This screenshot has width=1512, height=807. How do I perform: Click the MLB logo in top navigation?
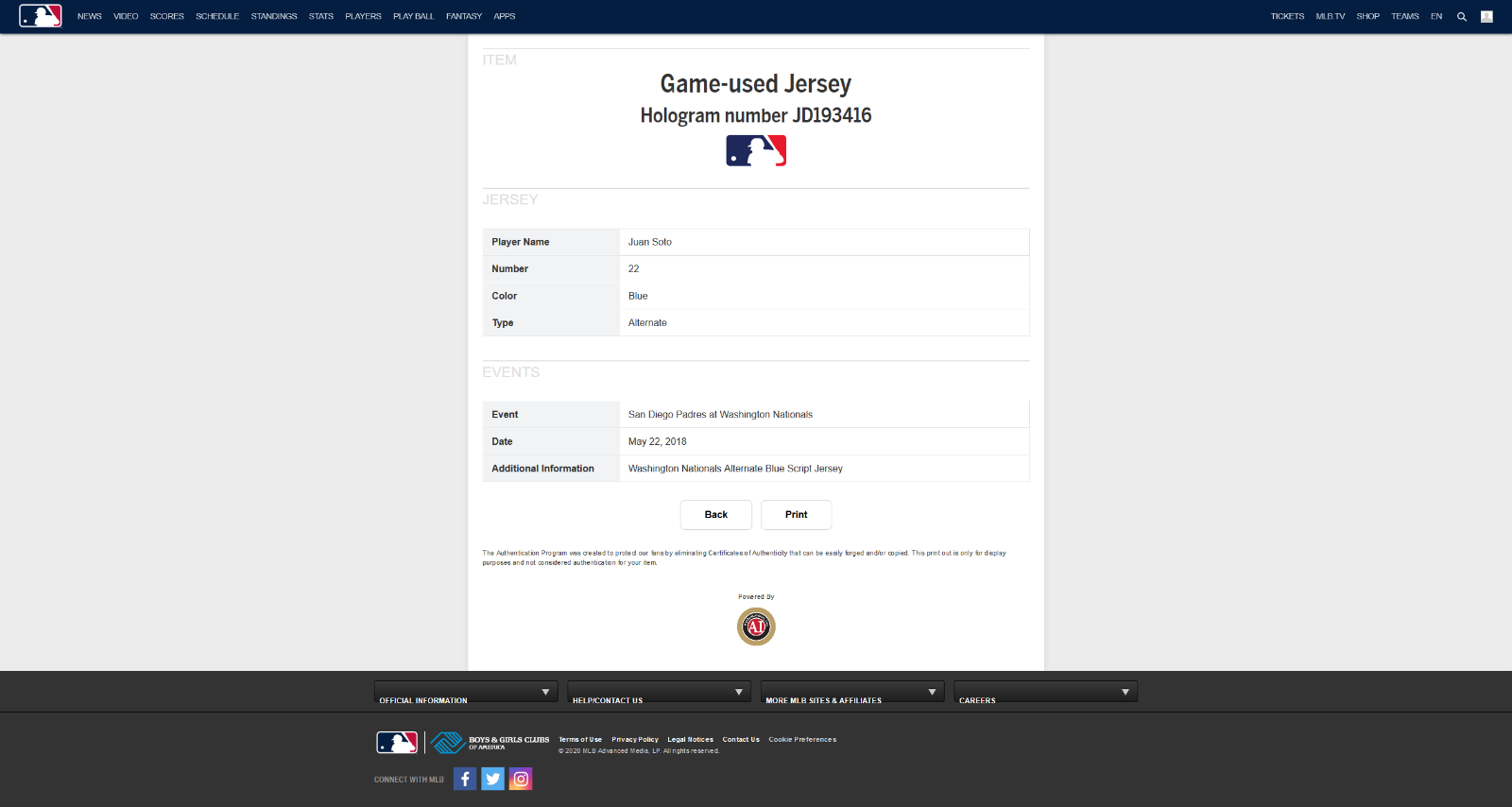point(41,16)
